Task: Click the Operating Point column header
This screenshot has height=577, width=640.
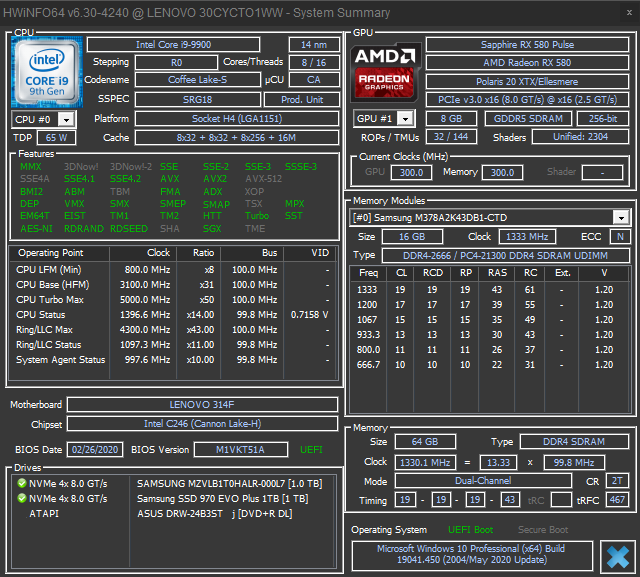Action: point(59,253)
